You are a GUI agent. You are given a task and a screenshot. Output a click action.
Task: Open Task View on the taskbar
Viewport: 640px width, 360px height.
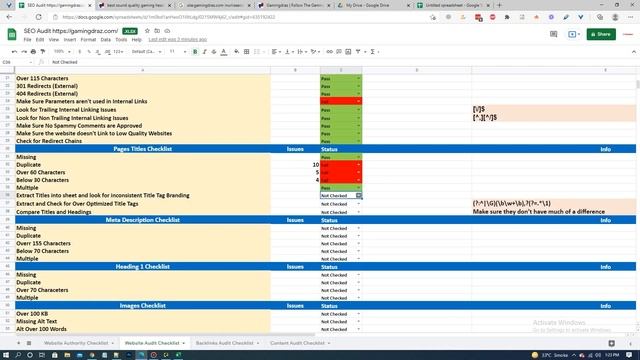(42, 355)
